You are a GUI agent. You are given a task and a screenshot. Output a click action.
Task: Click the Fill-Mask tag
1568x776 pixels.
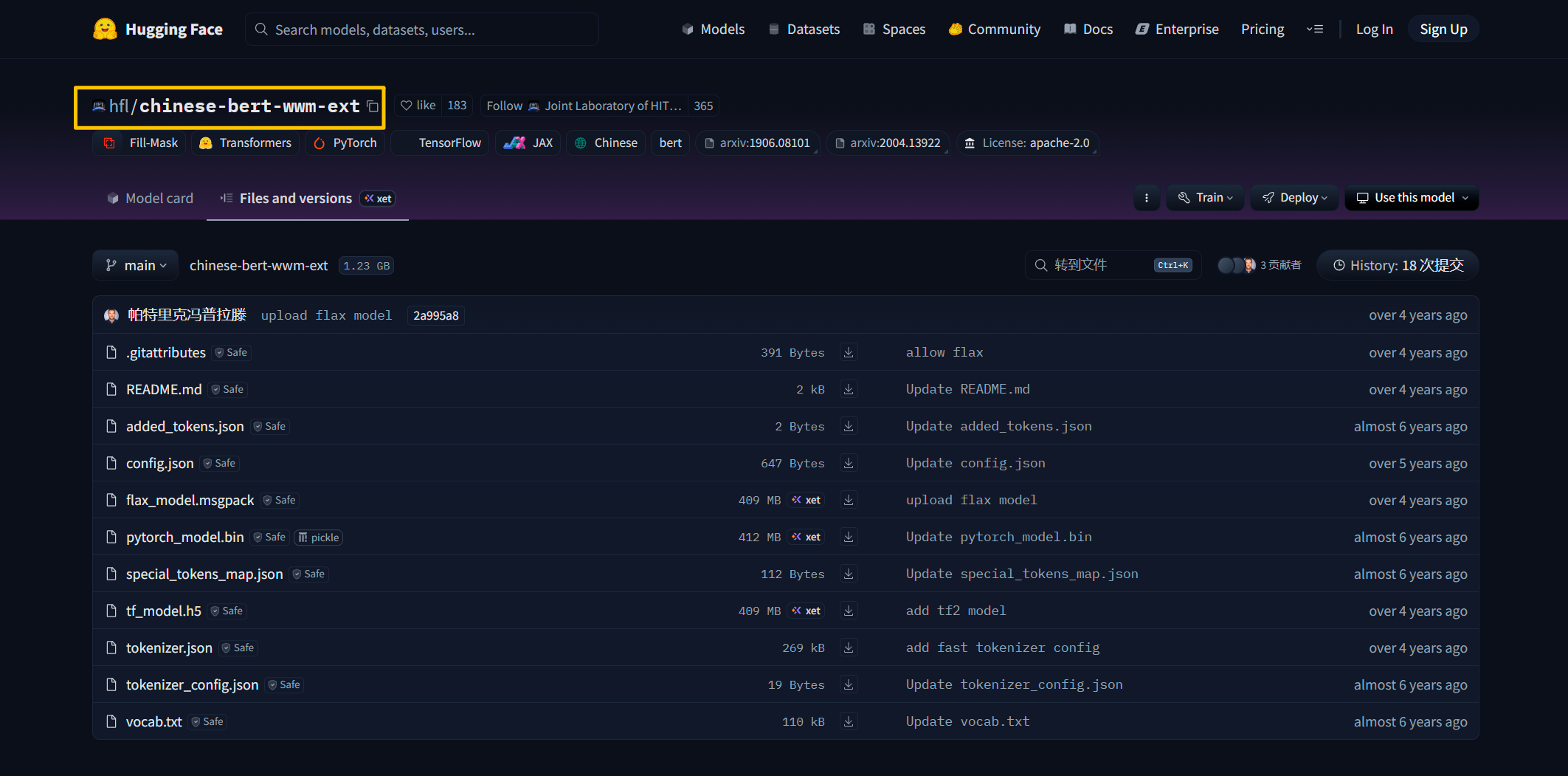point(140,143)
